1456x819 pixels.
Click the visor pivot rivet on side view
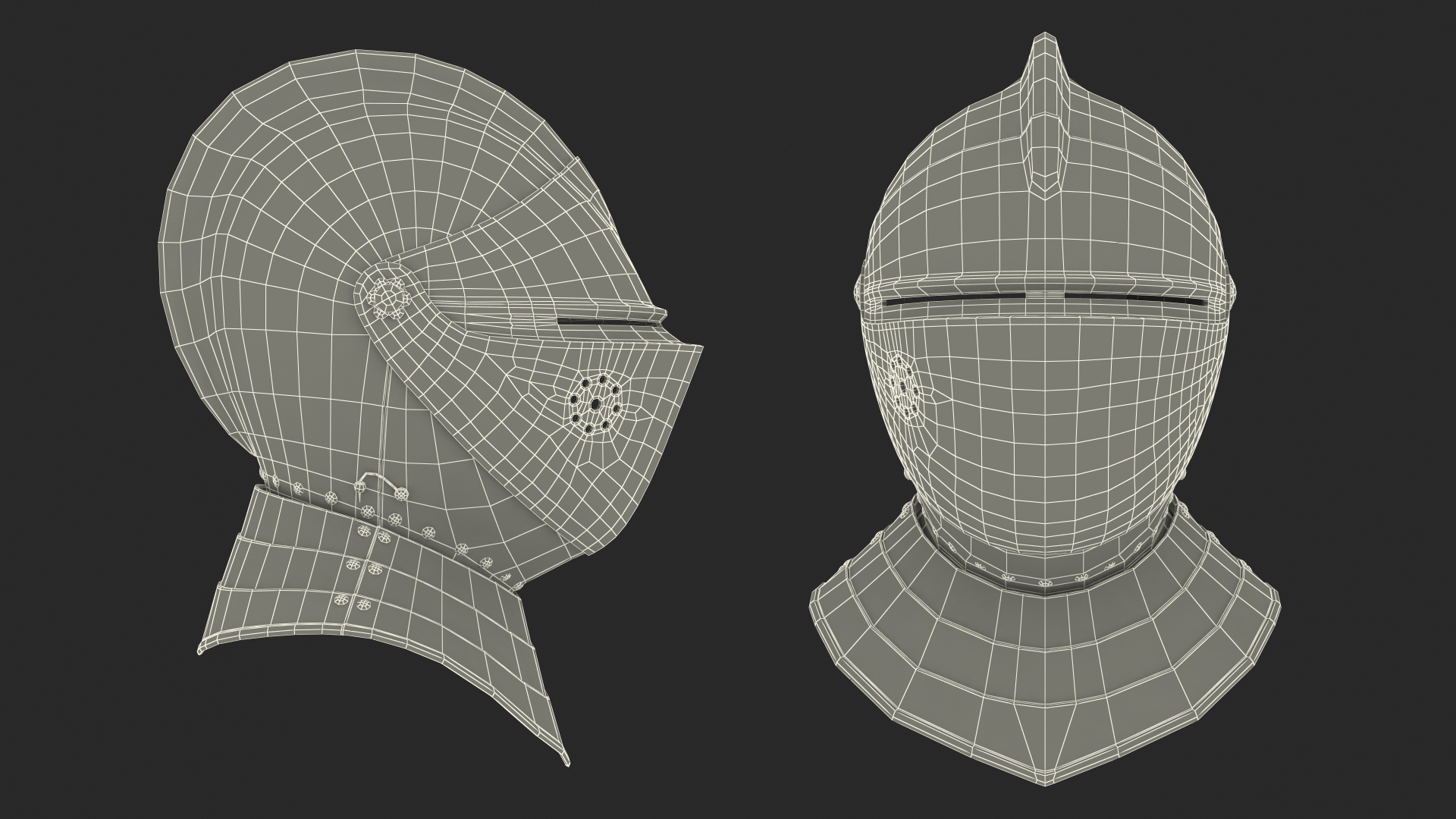[388, 297]
